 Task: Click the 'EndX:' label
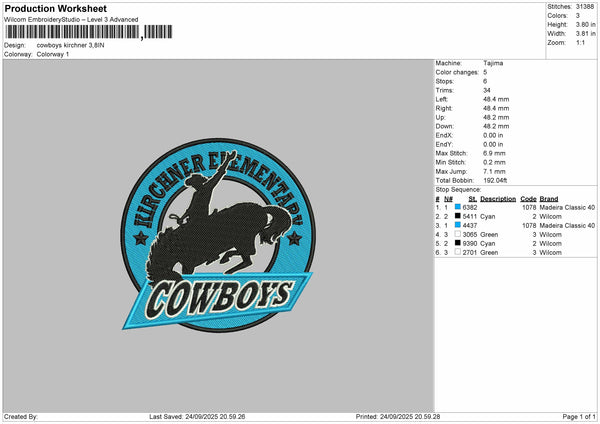pyautogui.click(x=444, y=135)
